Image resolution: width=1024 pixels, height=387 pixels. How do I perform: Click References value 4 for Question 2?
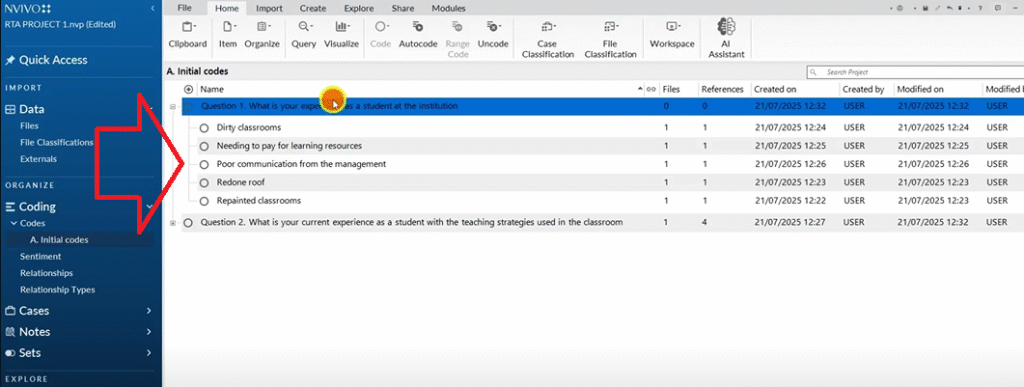click(x=705, y=223)
